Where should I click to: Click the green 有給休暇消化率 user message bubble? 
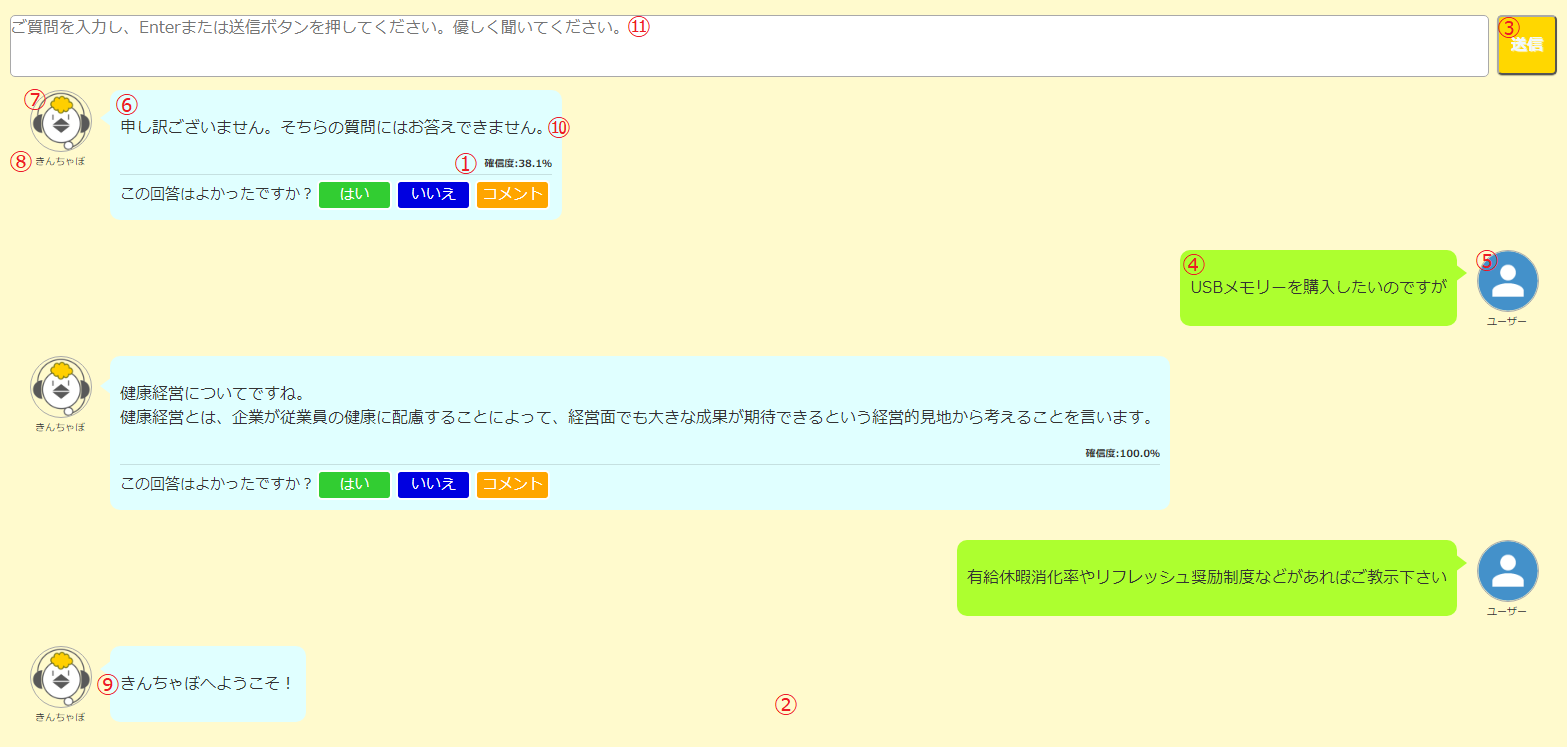(1207, 578)
